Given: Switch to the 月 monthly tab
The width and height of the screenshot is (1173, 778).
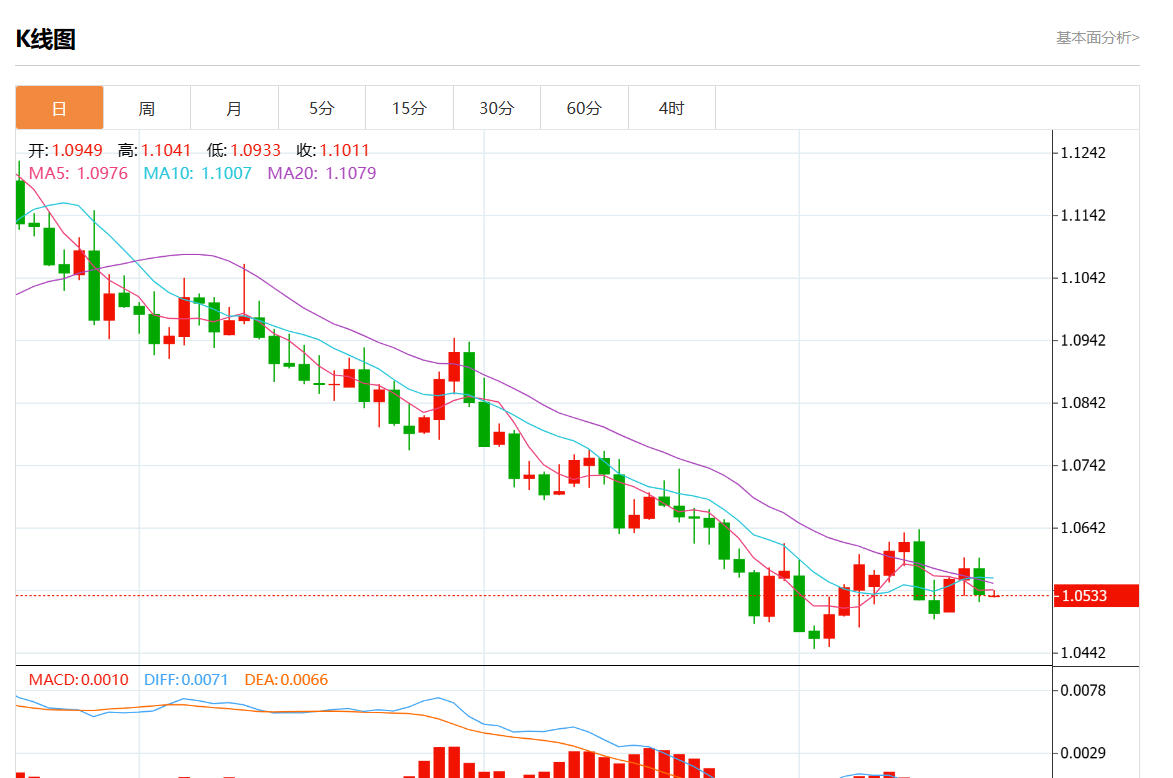Looking at the screenshot, I should click(234, 108).
